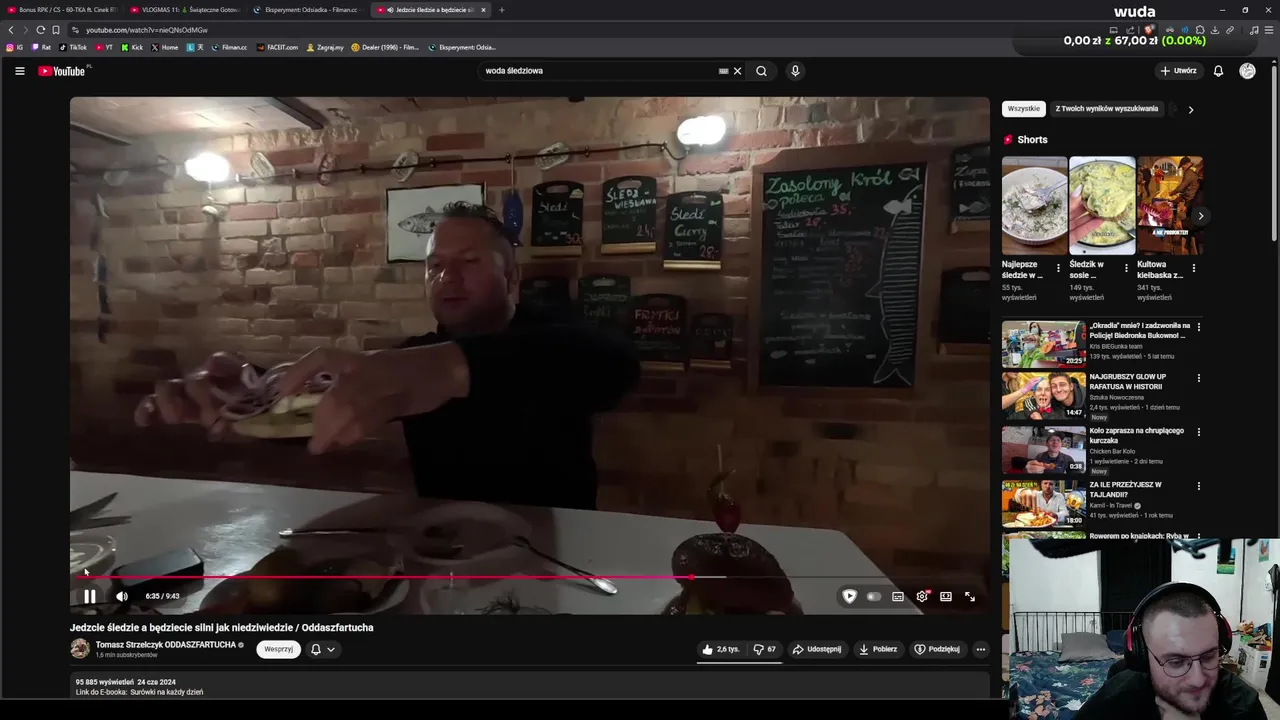Select the Z Twoich wyników wyszukiwania chip
Image resolution: width=1280 pixels, height=720 pixels.
click(1106, 109)
